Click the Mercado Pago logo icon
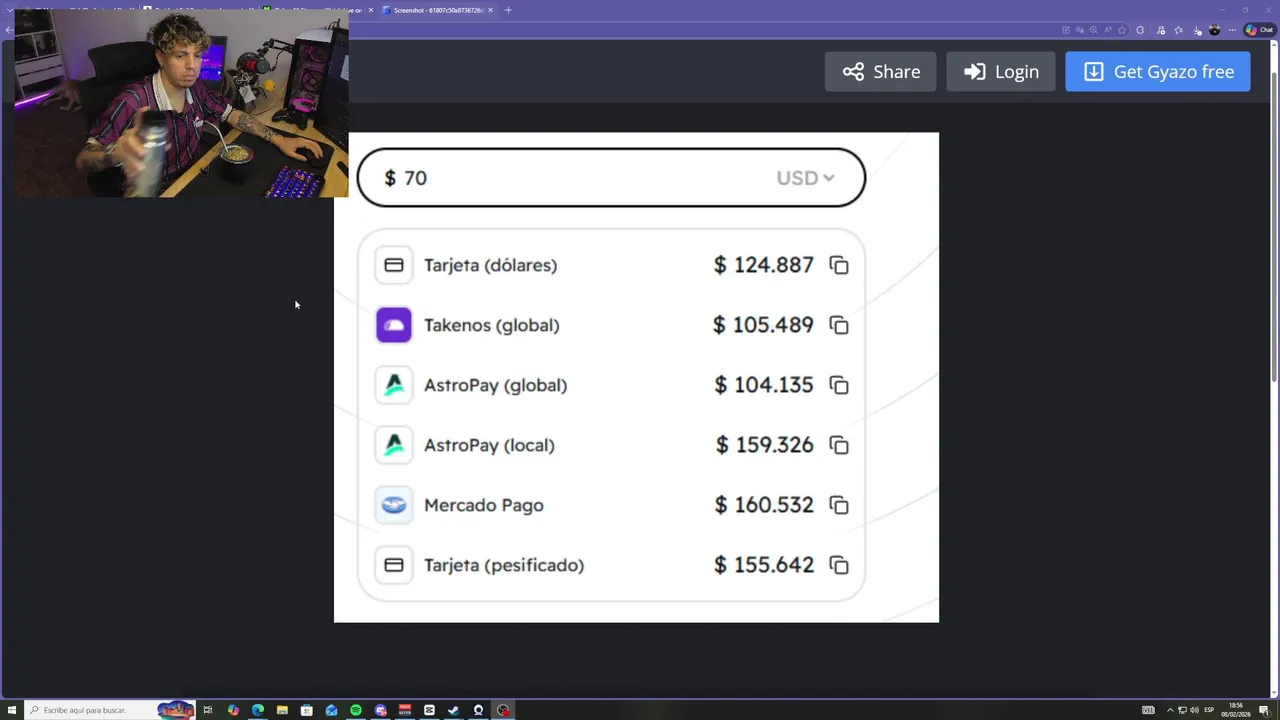Screen dimensions: 1280x720 [394, 505]
